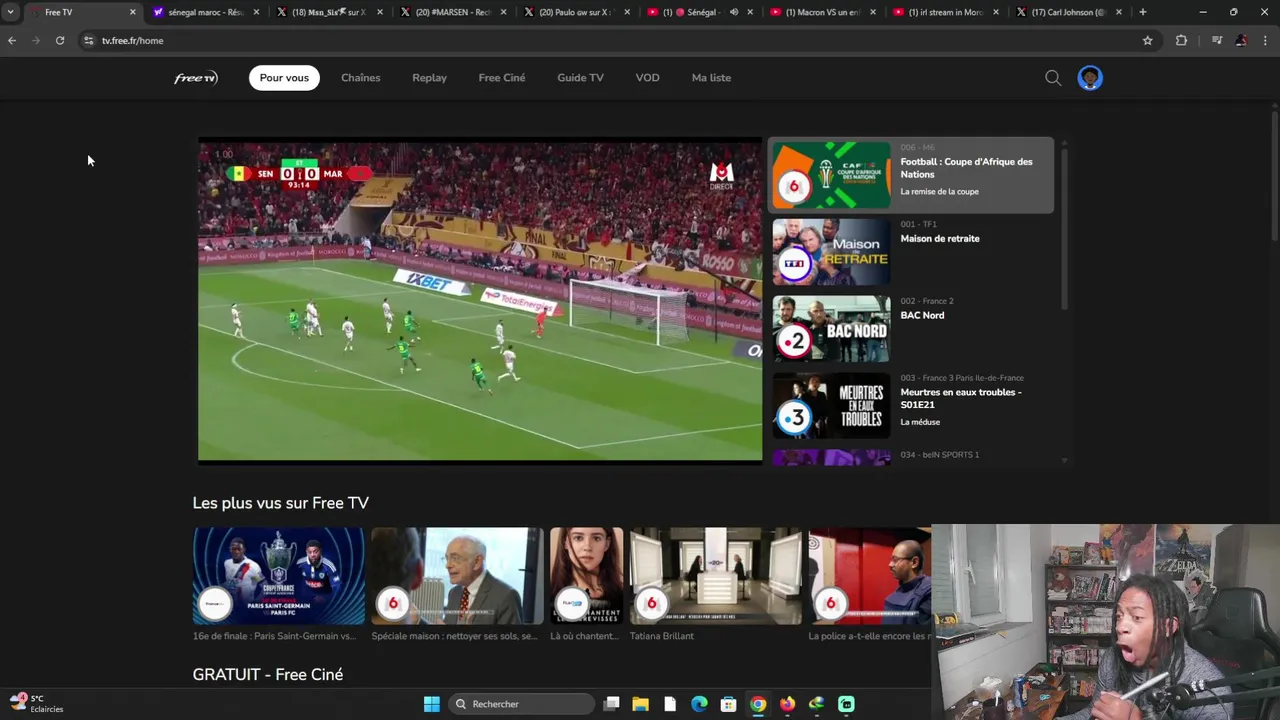Select M6 Coupe d'Afrique des Nations channel
The height and width of the screenshot is (720, 1280).
[911, 175]
